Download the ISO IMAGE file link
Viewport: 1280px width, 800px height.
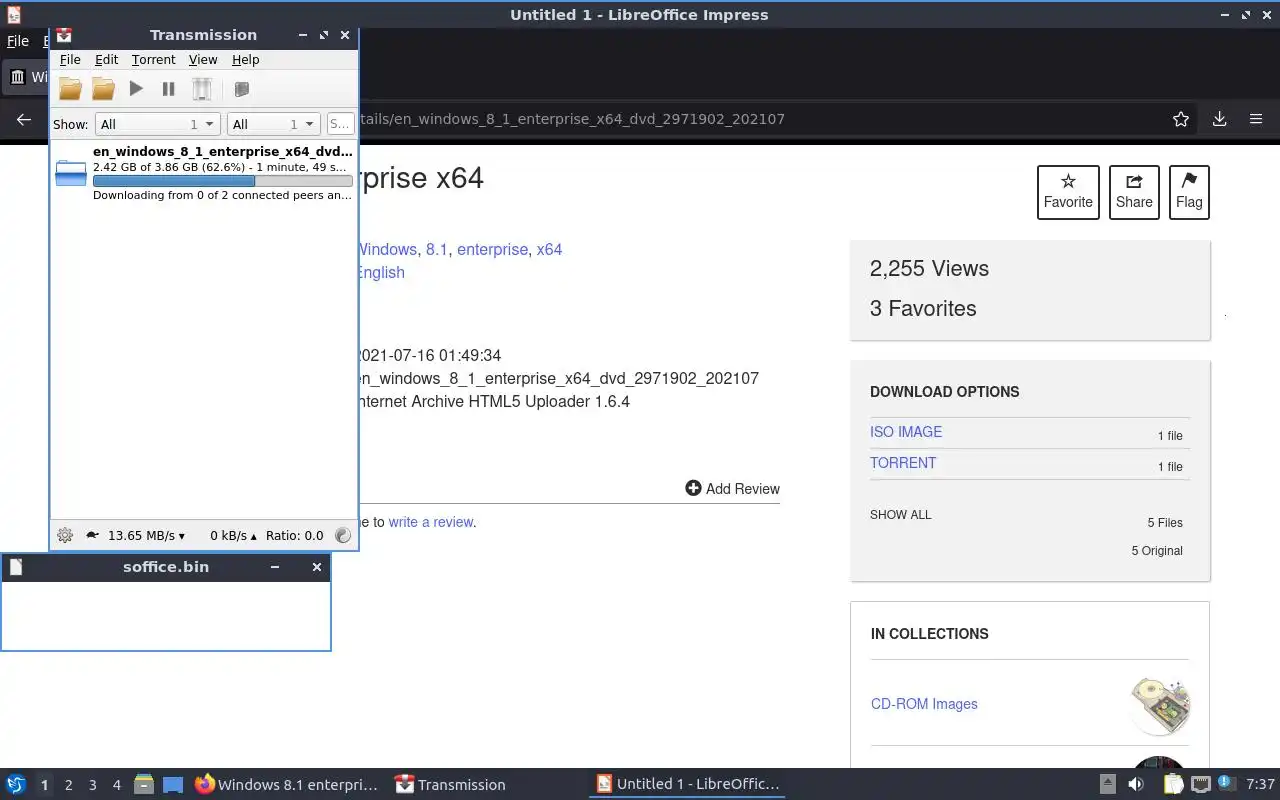click(906, 432)
